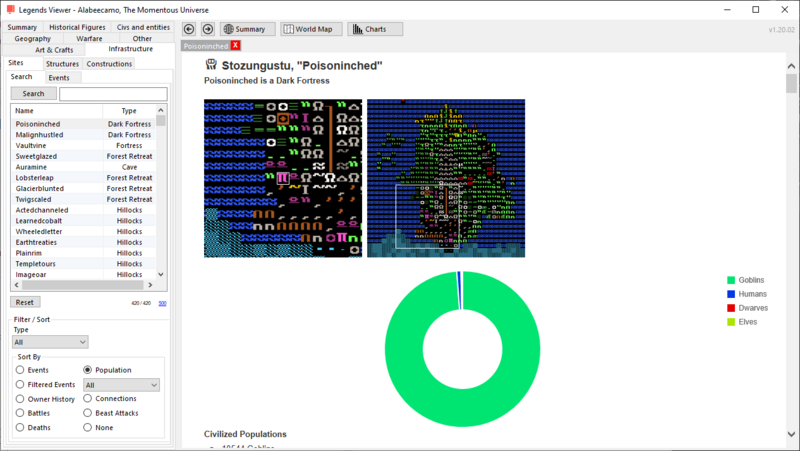The height and width of the screenshot is (451, 800).
Task: Select the Deaths sort radio button
Action: [x=20, y=427]
